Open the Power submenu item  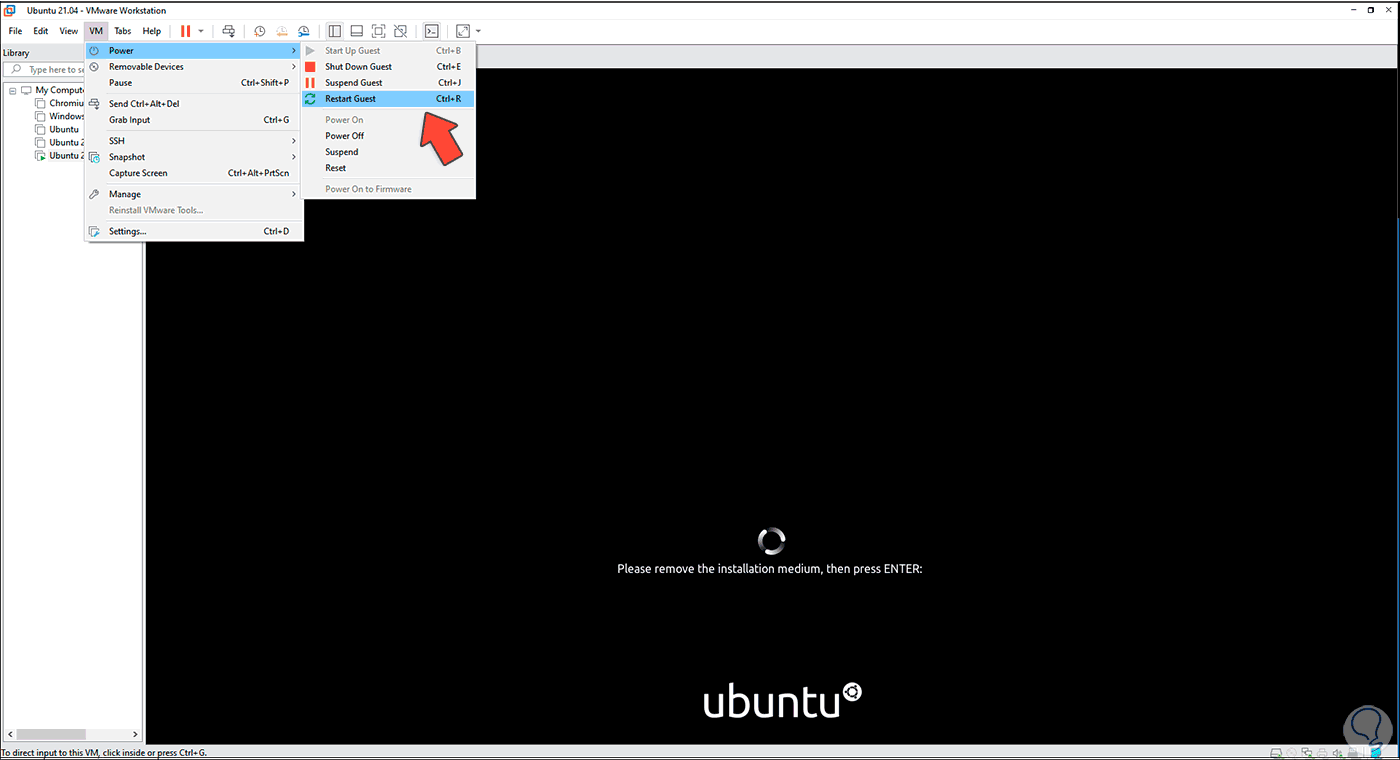coord(193,51)
